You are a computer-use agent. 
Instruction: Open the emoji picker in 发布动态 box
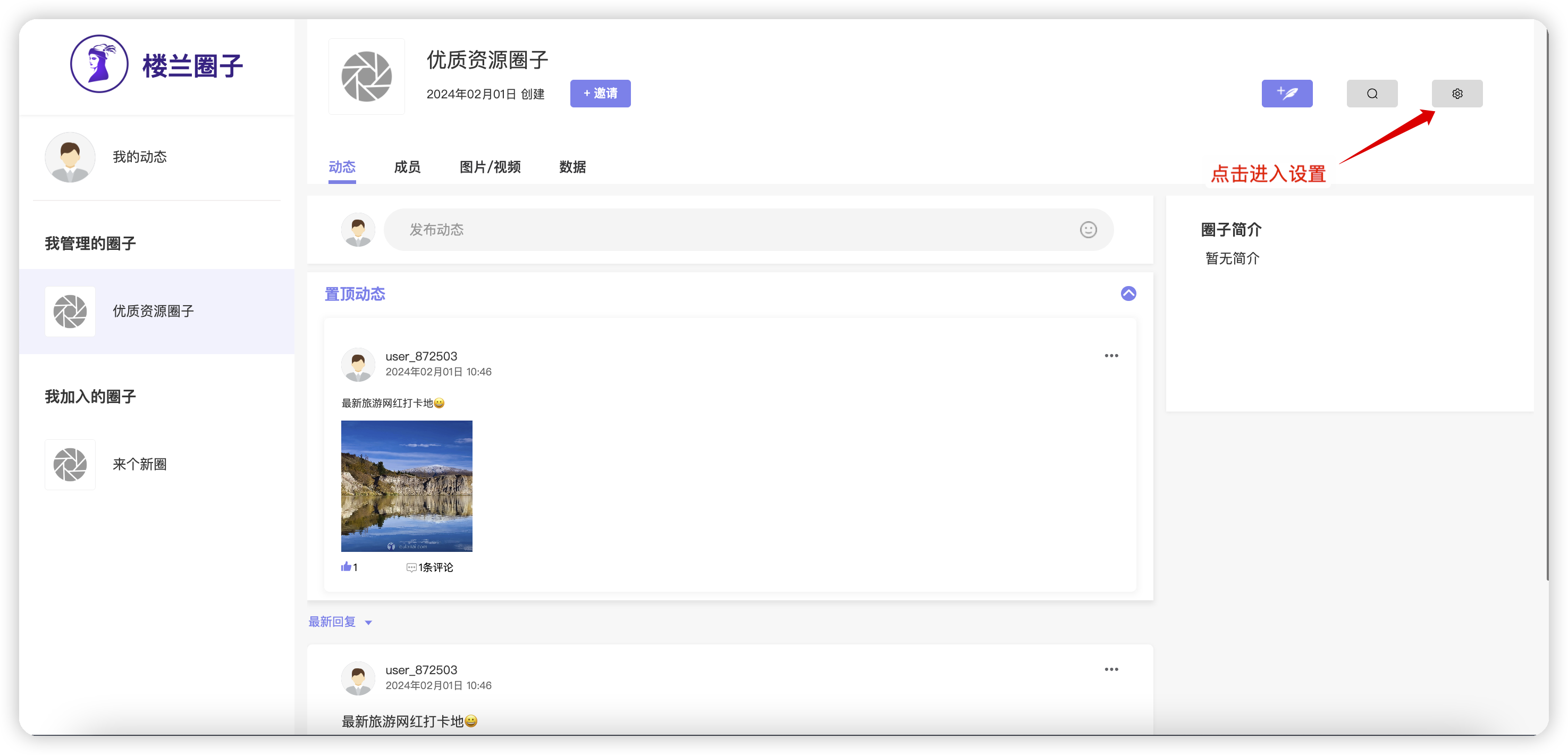(x=1089, y=230)
